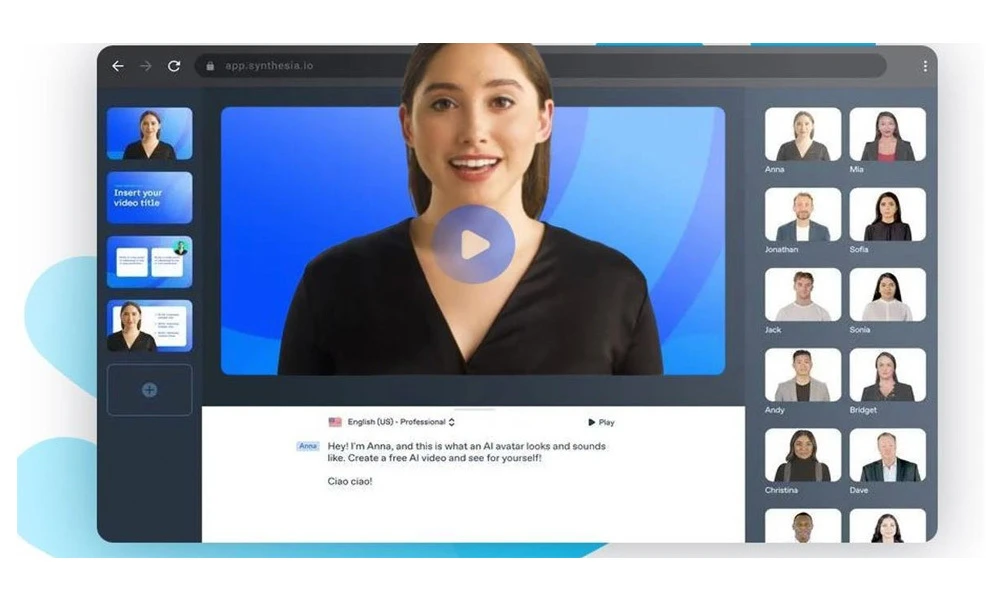The height and width of the screenshot is (600, 1000).
Task: Click Play to preview Anna's voiceover
Action: point(599,421)
